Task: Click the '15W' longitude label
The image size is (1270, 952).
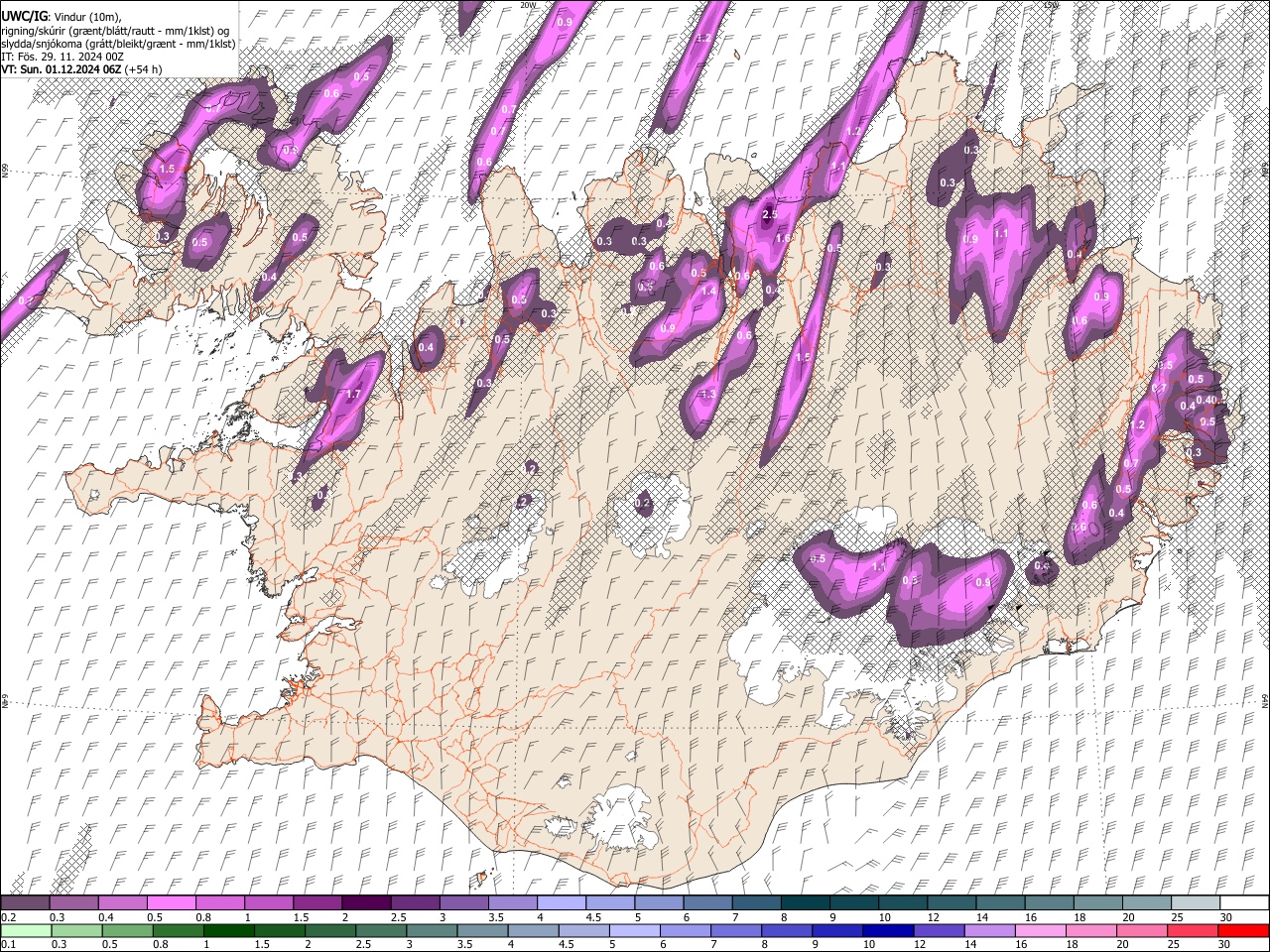Action: (x=1051, y=5)
